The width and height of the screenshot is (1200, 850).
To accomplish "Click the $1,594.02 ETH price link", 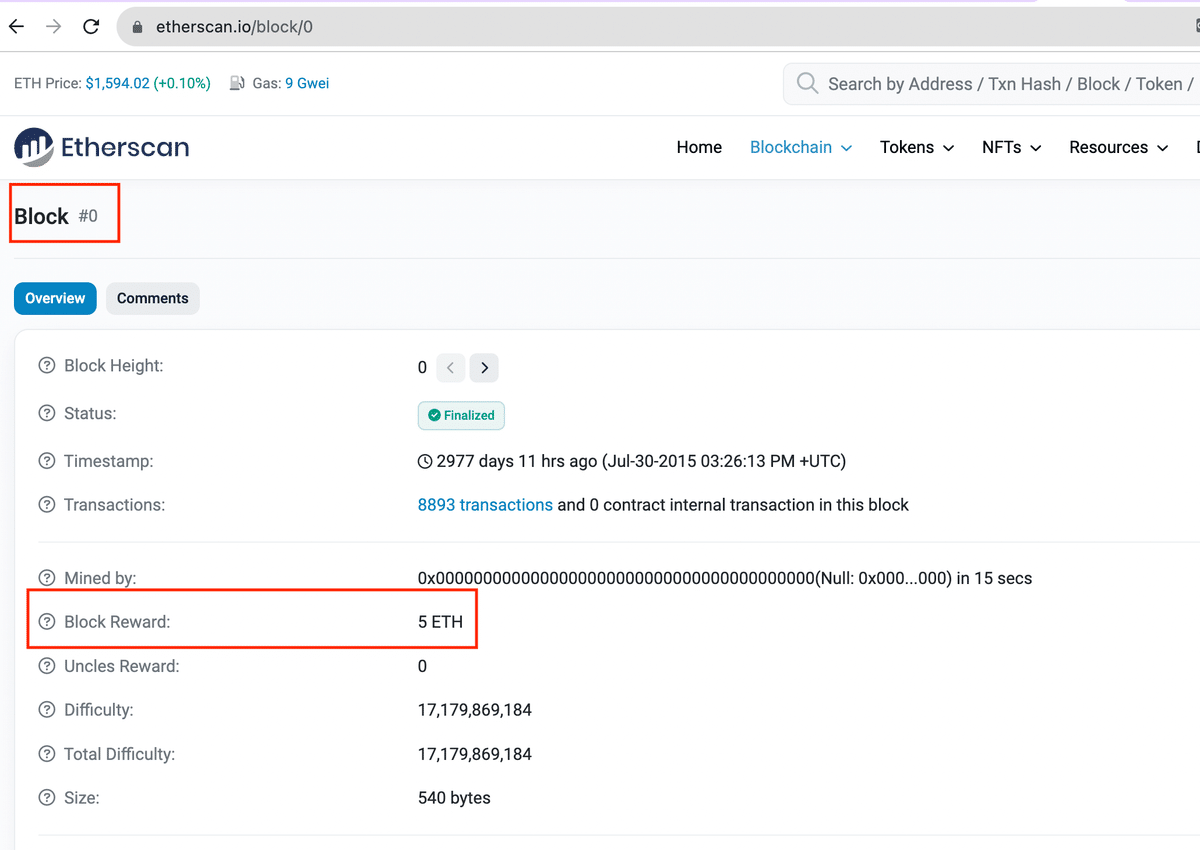I will [x=118, y=84].
